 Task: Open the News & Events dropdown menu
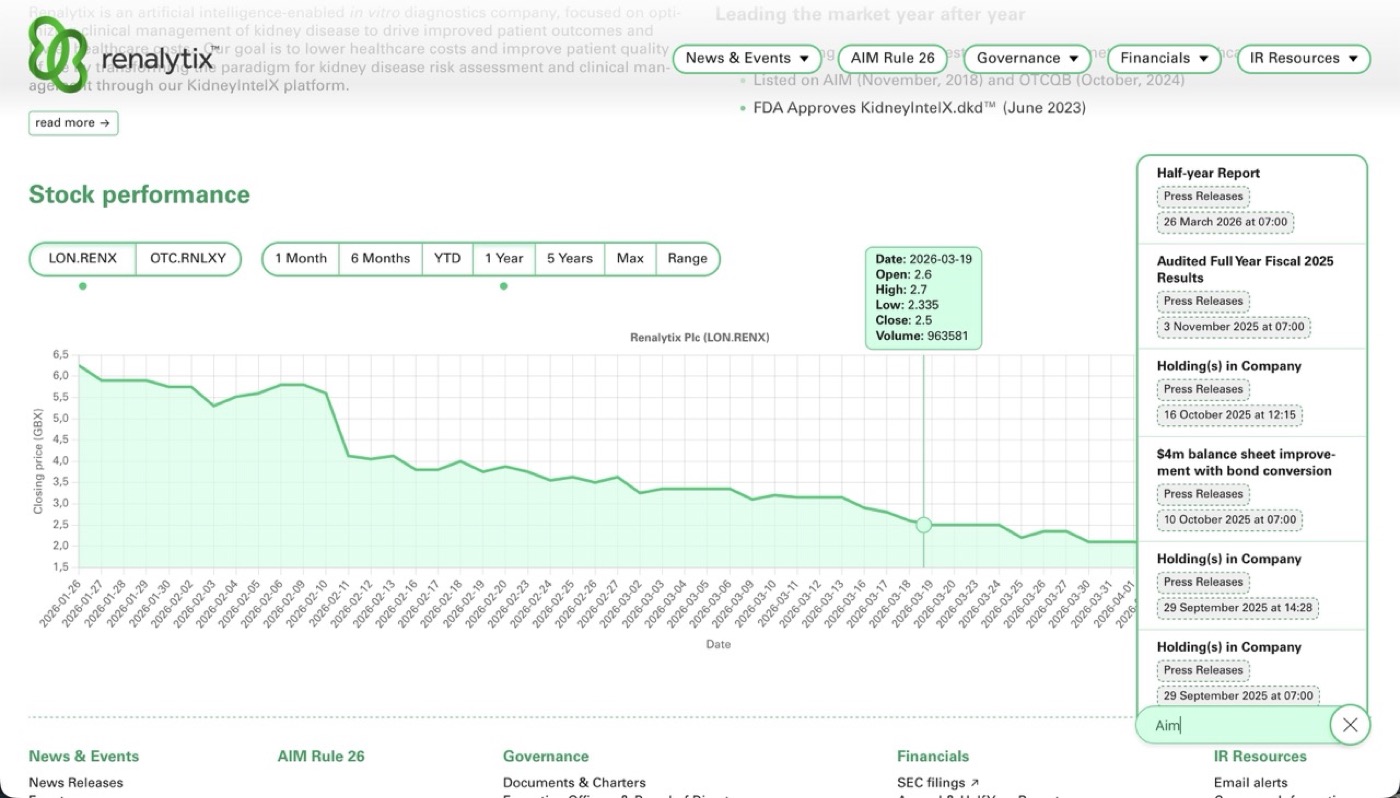[x=747, y=58]
